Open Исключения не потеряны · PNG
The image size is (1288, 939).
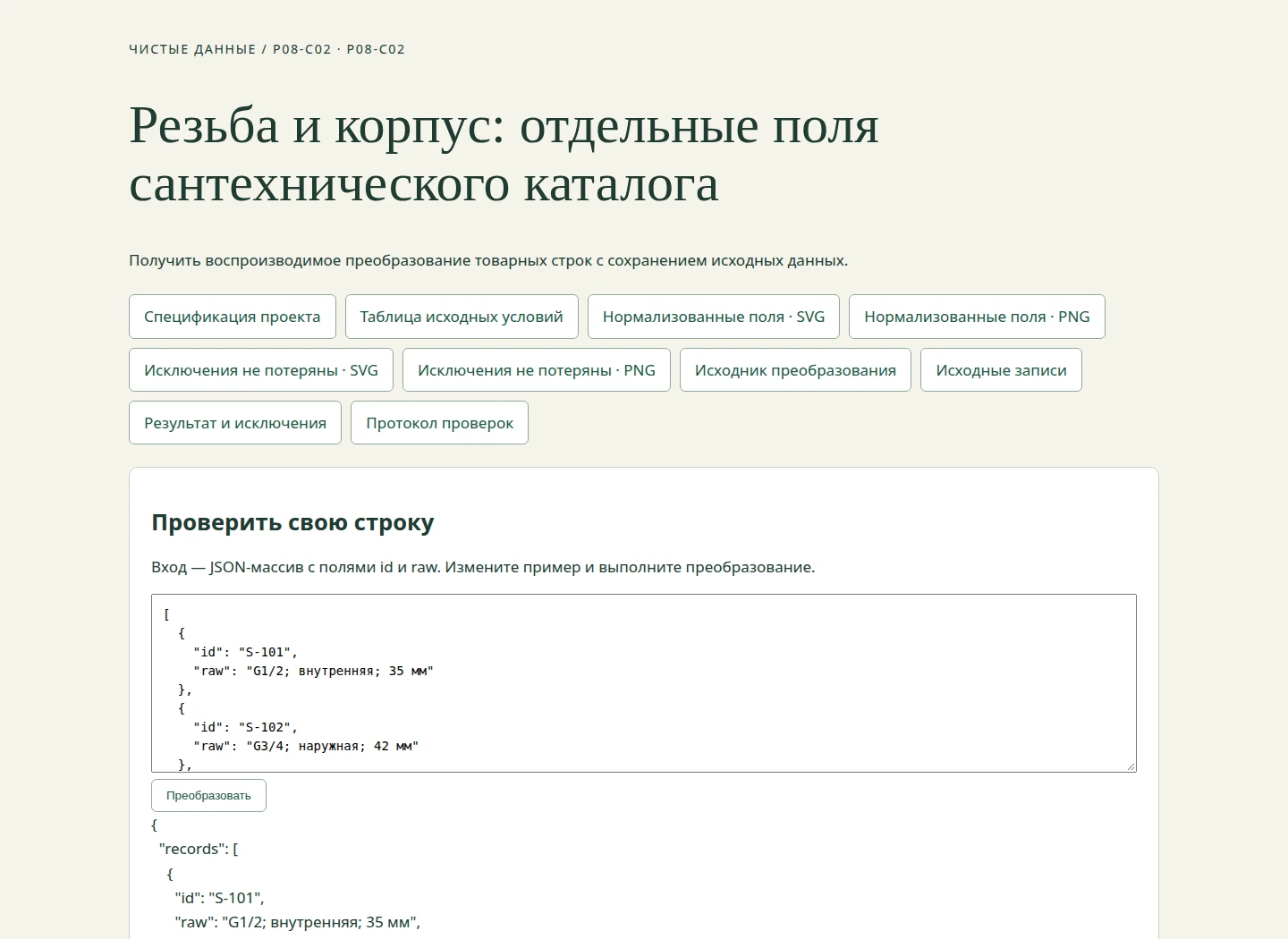(x=537, y=370)
